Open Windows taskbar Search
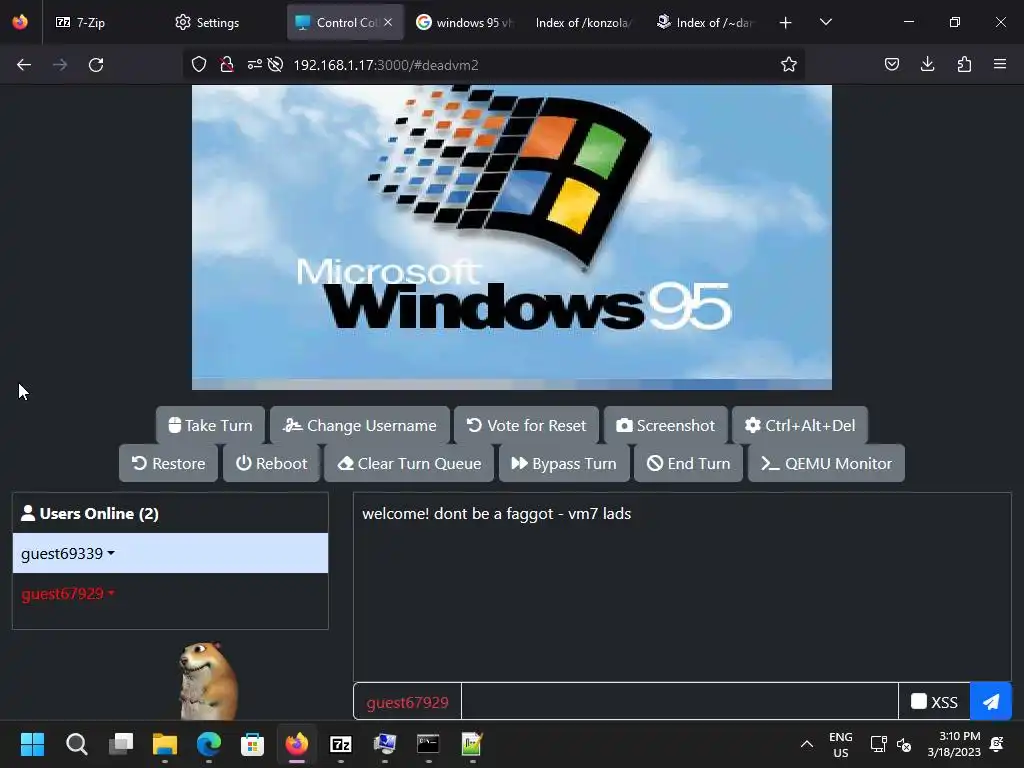 click(76, 744)
